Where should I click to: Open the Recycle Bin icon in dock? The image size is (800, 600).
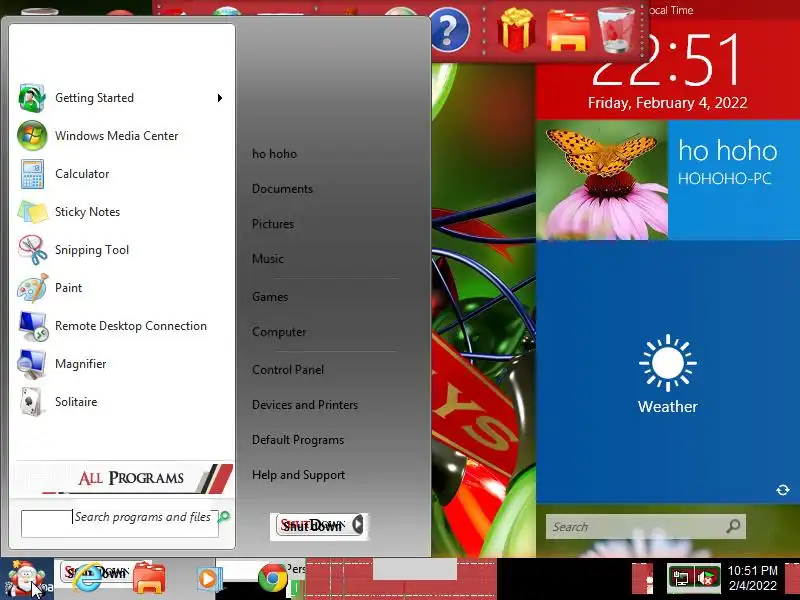pos(616,30)
